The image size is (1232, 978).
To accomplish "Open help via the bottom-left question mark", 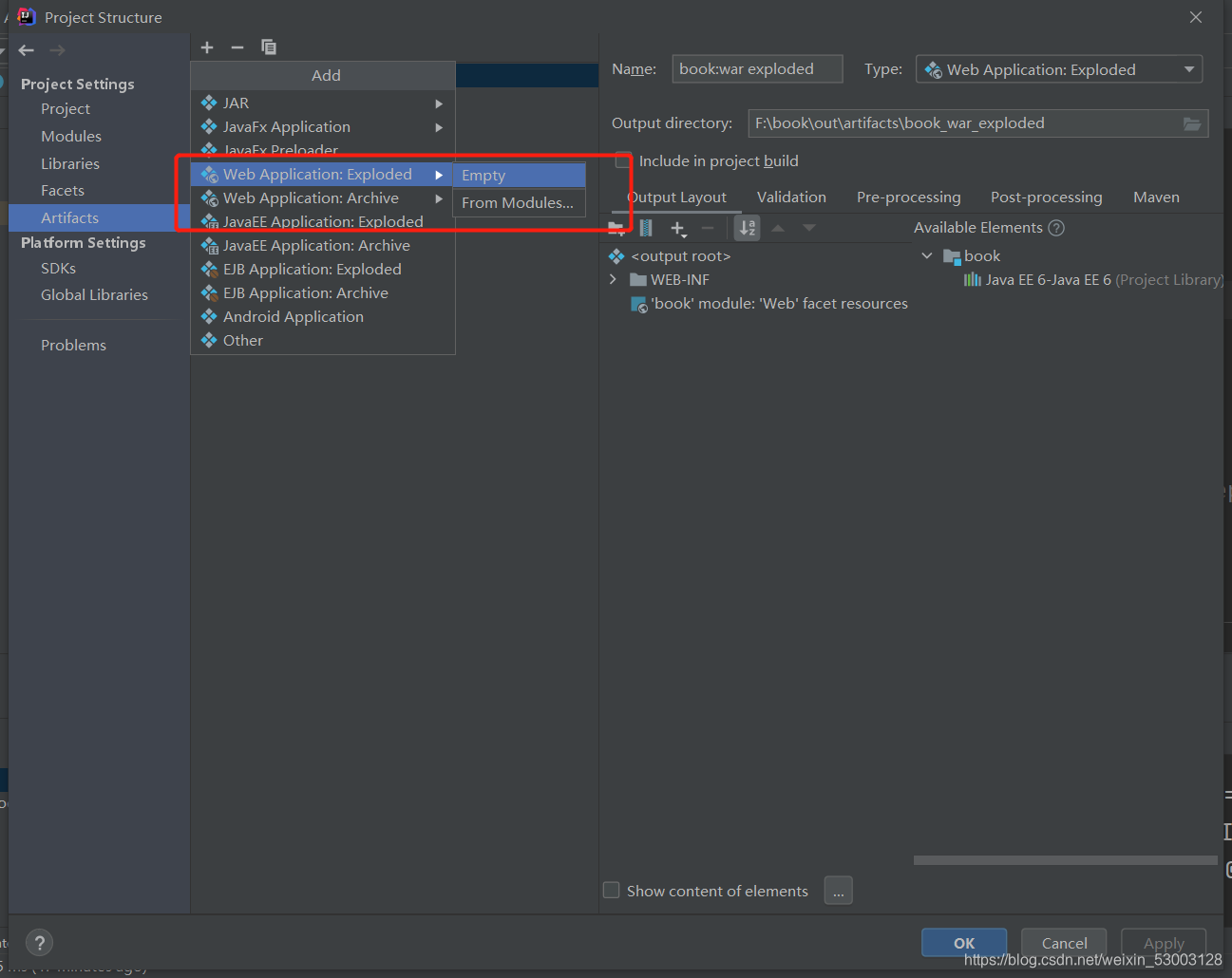I will coord(39,943).
